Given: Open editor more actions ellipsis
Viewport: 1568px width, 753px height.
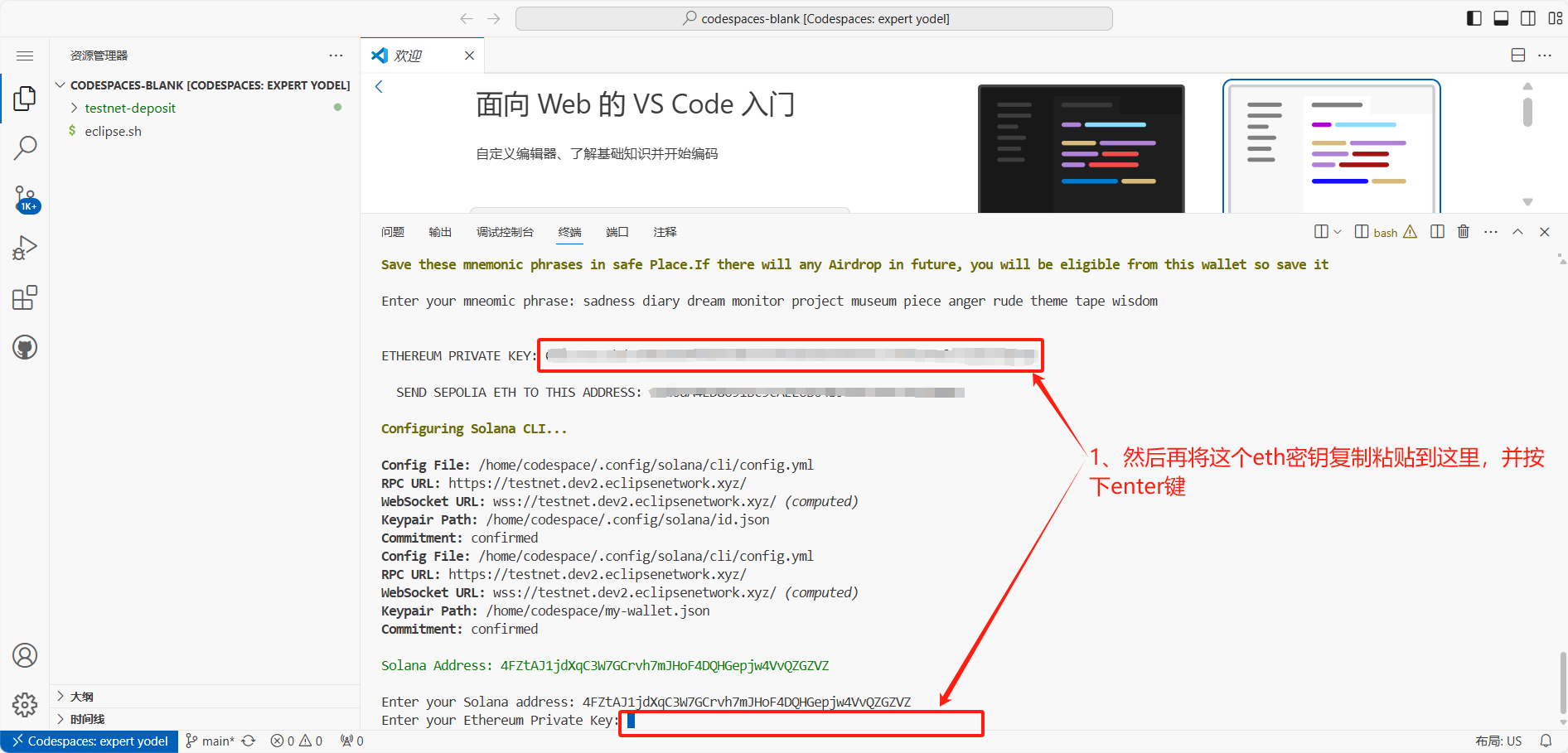Looking at the screenshot, I should 1545,55.
